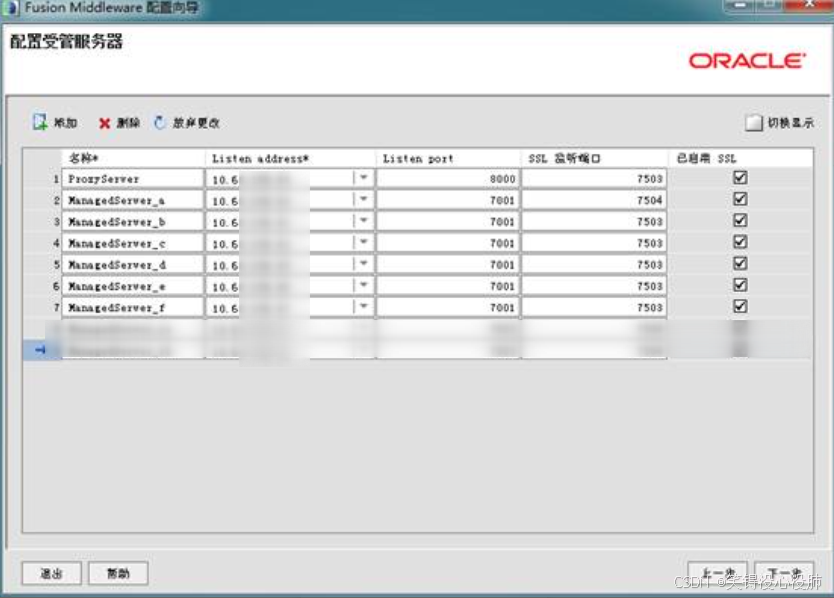The image size is (834, 598).
Task: Click the Previous step button
Action: pos(718,573)
